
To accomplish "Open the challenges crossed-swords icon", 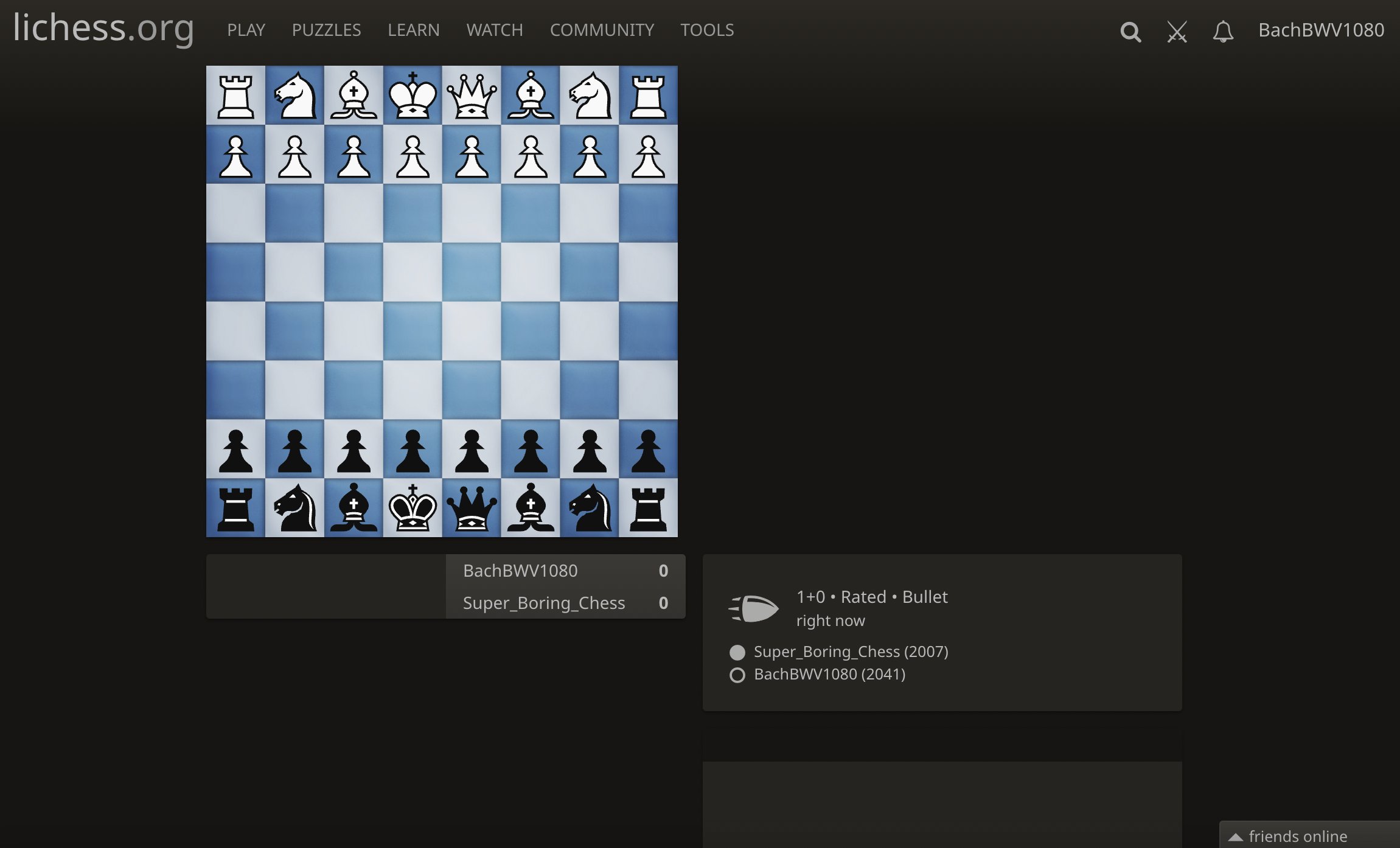I will pos(1177,32).
